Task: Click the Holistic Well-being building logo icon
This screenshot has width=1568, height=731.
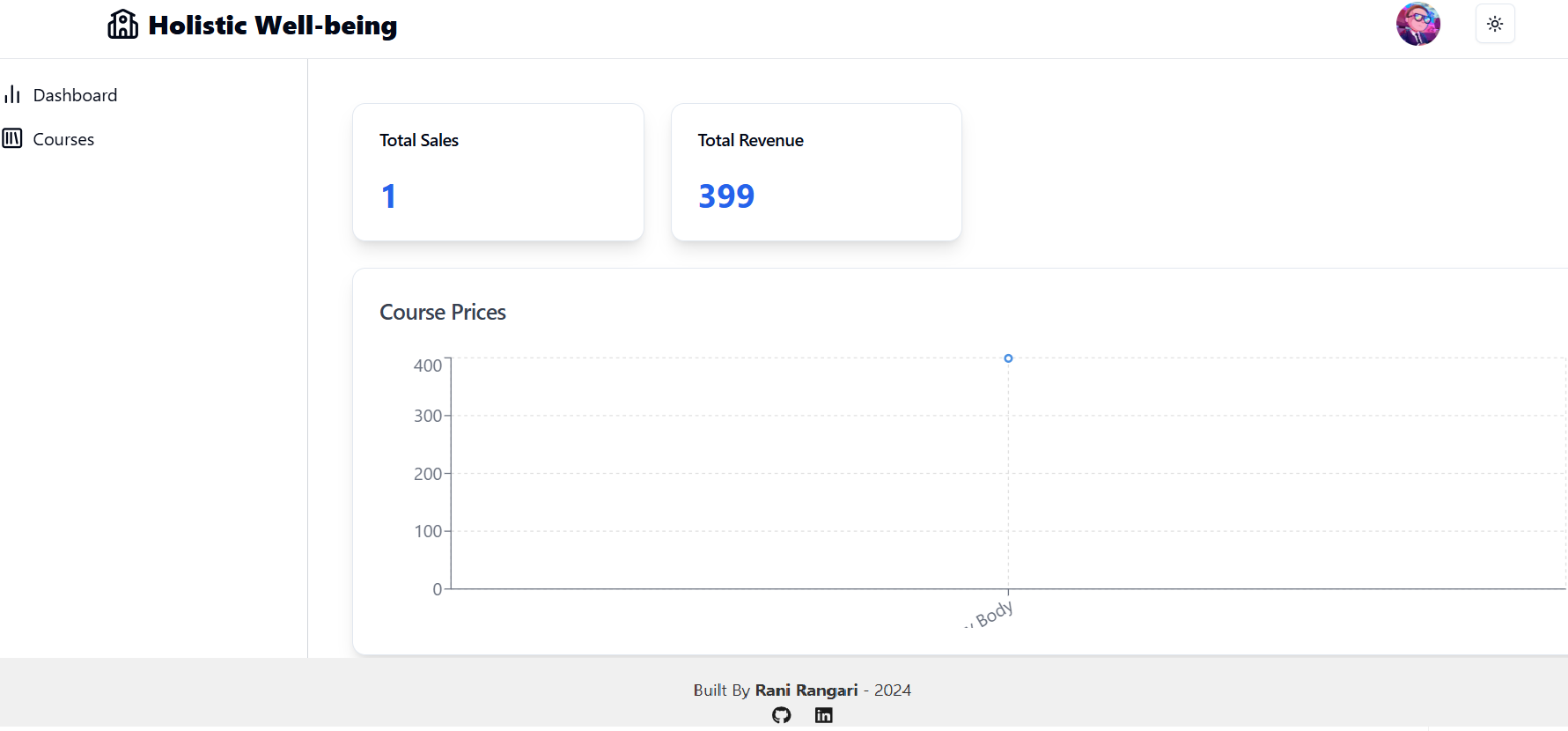Action: pos(122,25)
